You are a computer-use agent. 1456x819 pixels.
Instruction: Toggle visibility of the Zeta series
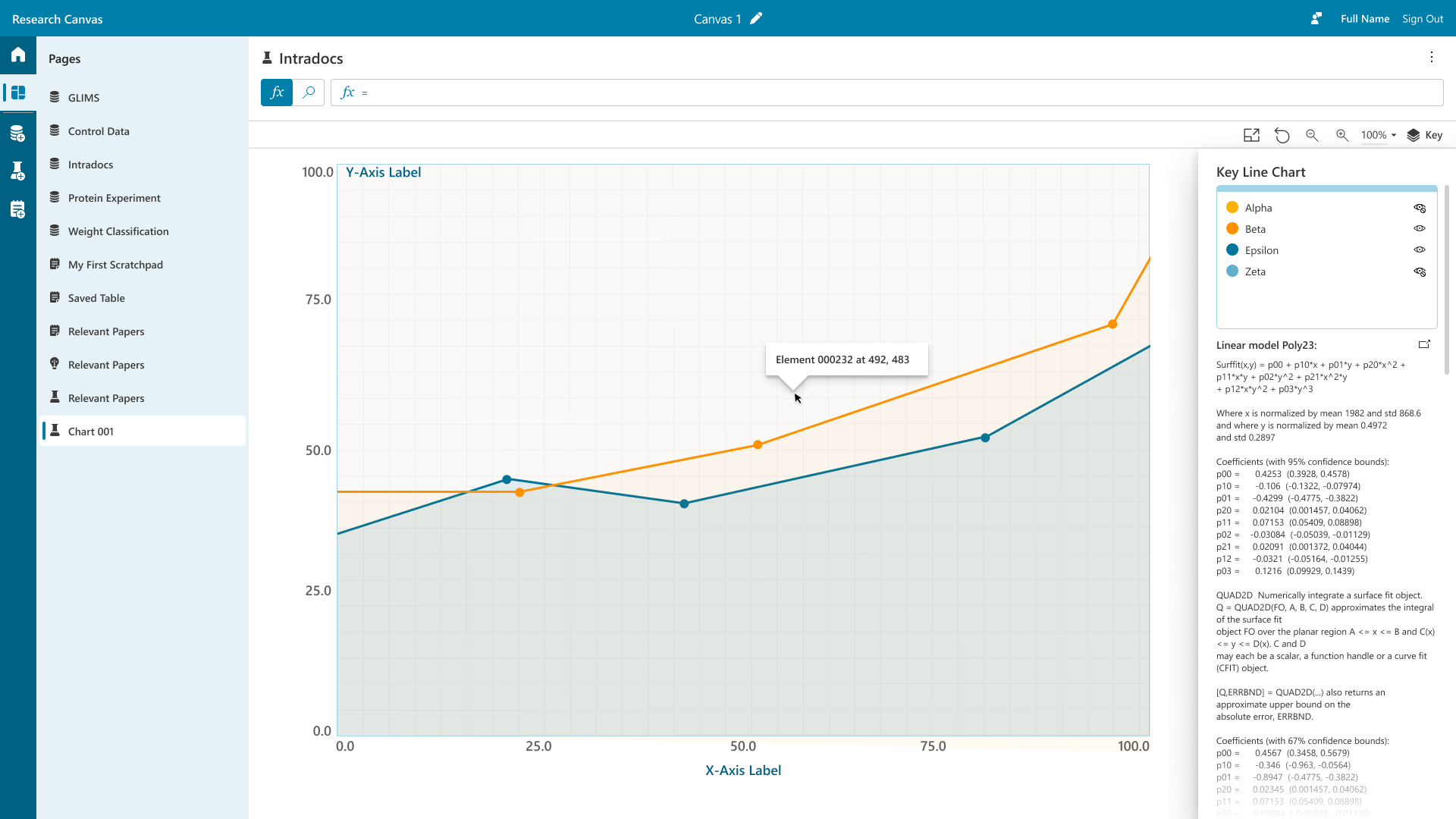tap(1420, 271)
